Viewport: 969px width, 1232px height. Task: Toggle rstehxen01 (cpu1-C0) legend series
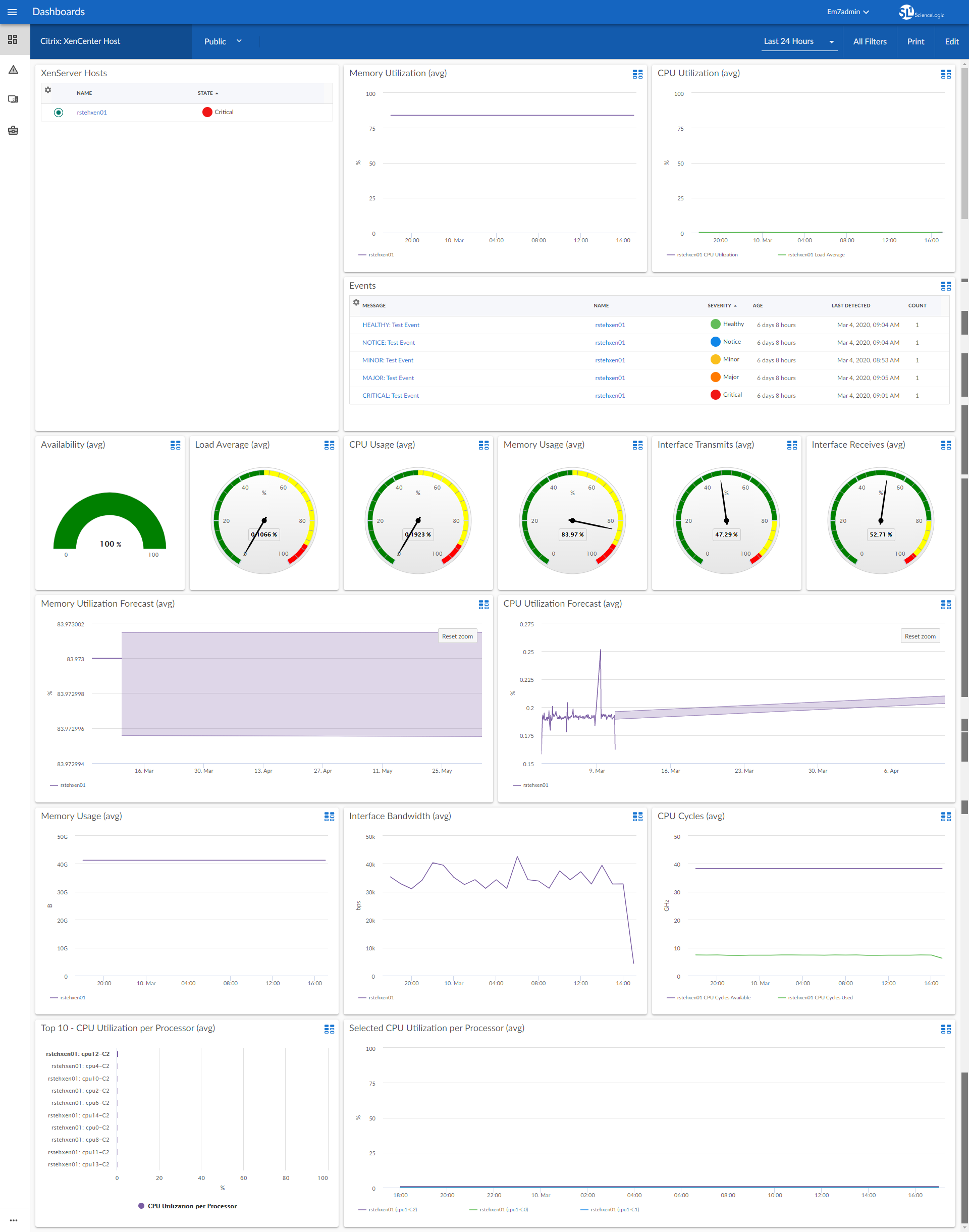(499, 1209)
